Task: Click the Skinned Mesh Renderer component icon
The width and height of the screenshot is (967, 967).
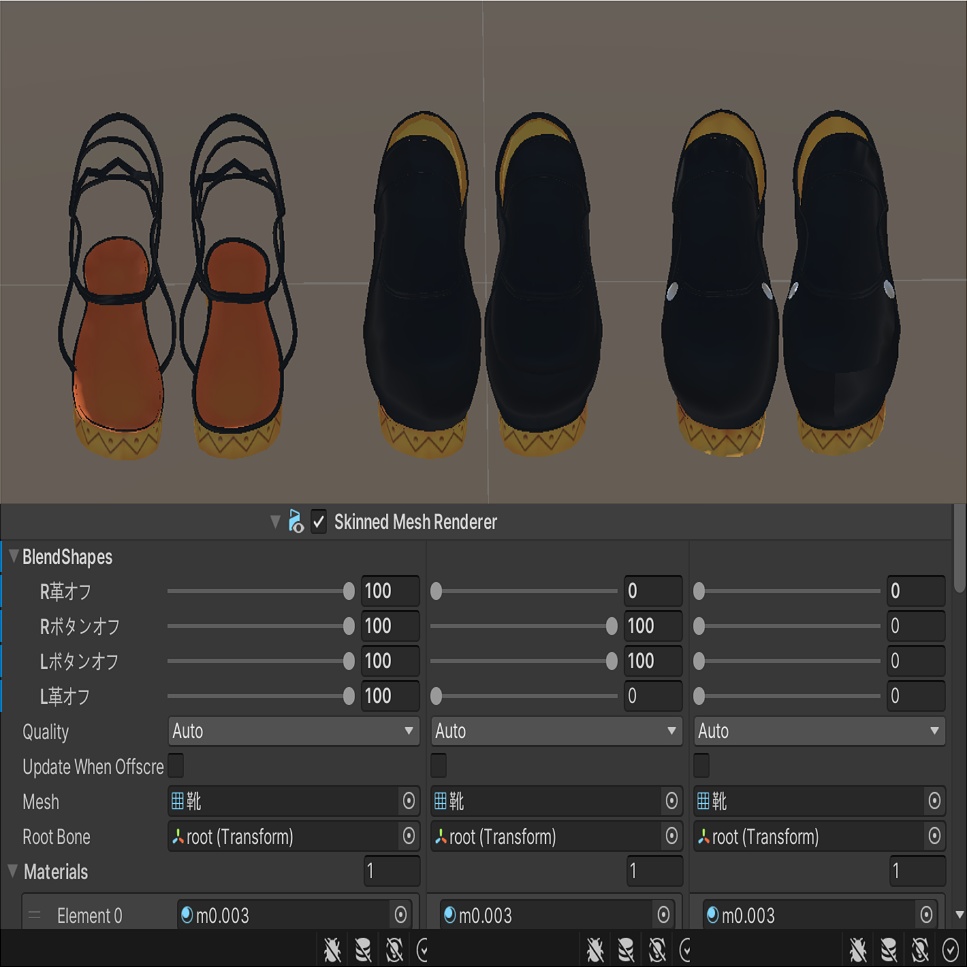Action: tap(295, 522)
